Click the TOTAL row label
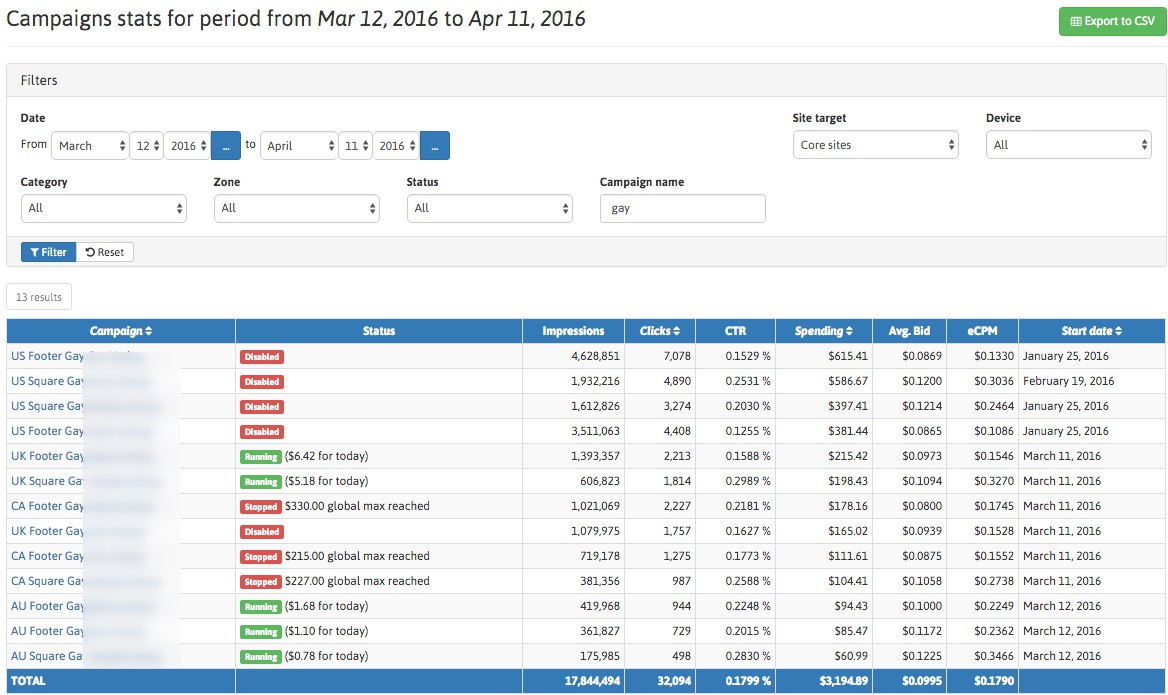The image size is (1168, 695). (28, 681)
